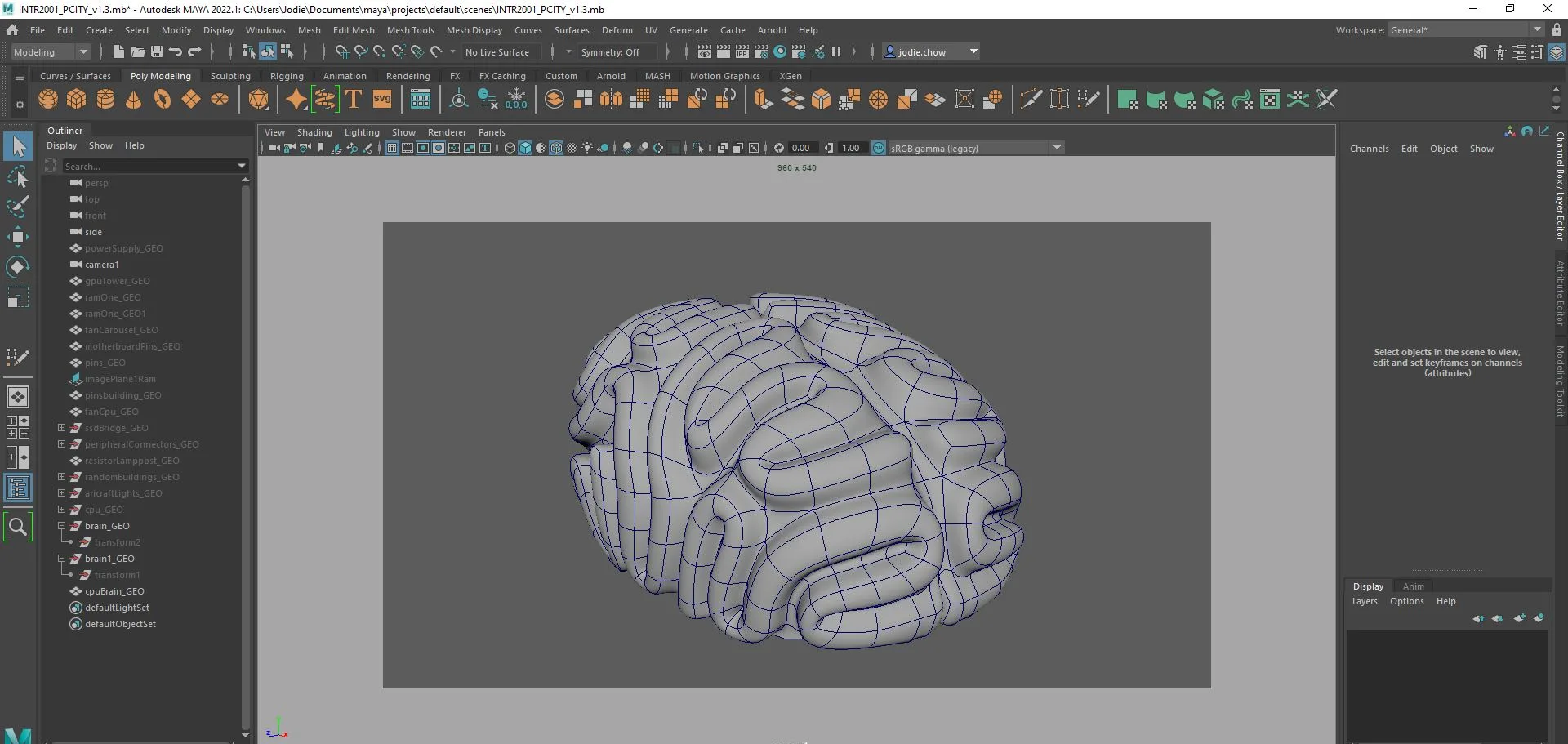Collapse the brain_GEO node in Outliner

click(x=61, y=526)
